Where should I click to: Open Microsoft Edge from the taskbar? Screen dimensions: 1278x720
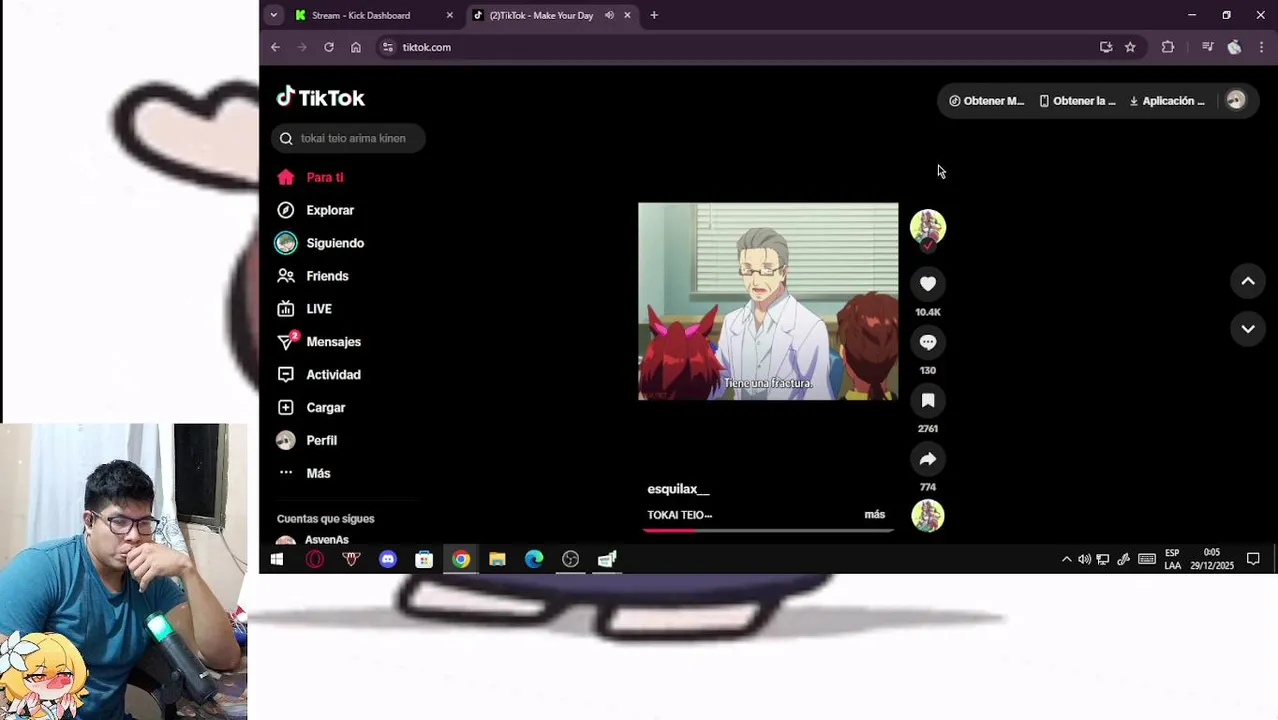[x=534, y=559]
